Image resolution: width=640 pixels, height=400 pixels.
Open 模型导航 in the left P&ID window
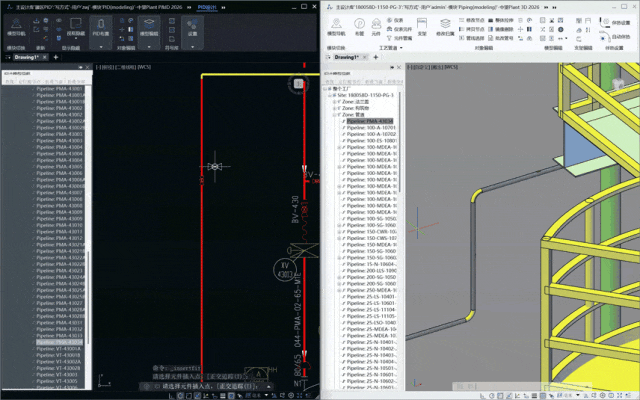tap(16, 27)
